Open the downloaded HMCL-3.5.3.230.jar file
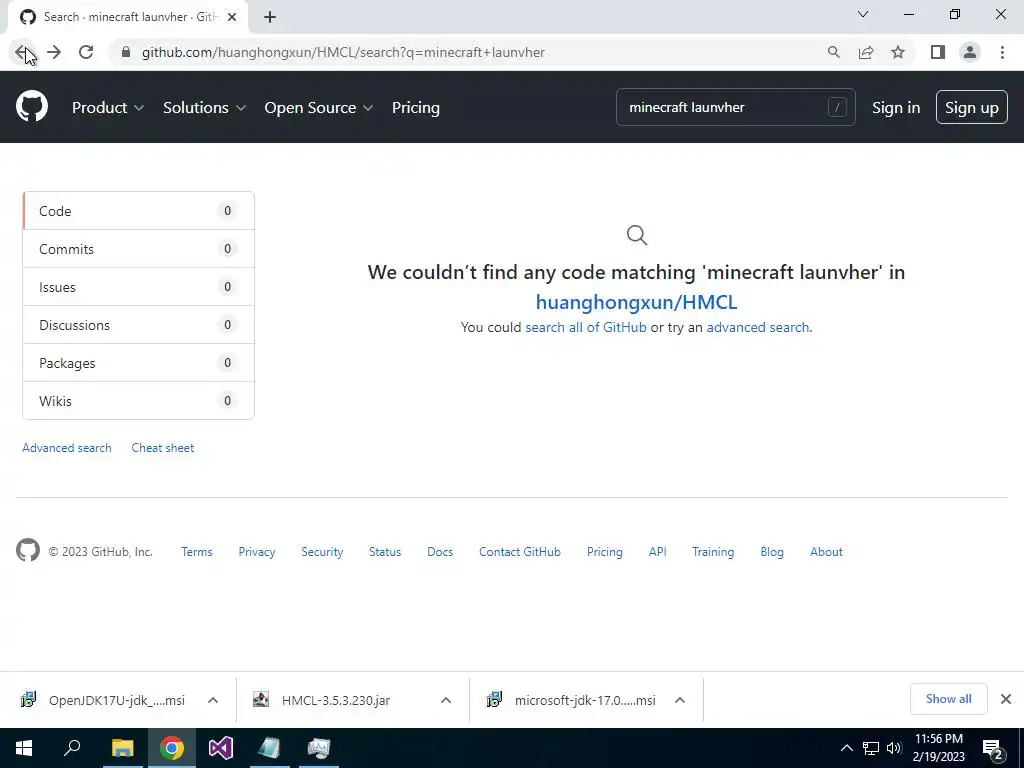The width and height of the screenshot is (1024, 768). pos(323,700)
